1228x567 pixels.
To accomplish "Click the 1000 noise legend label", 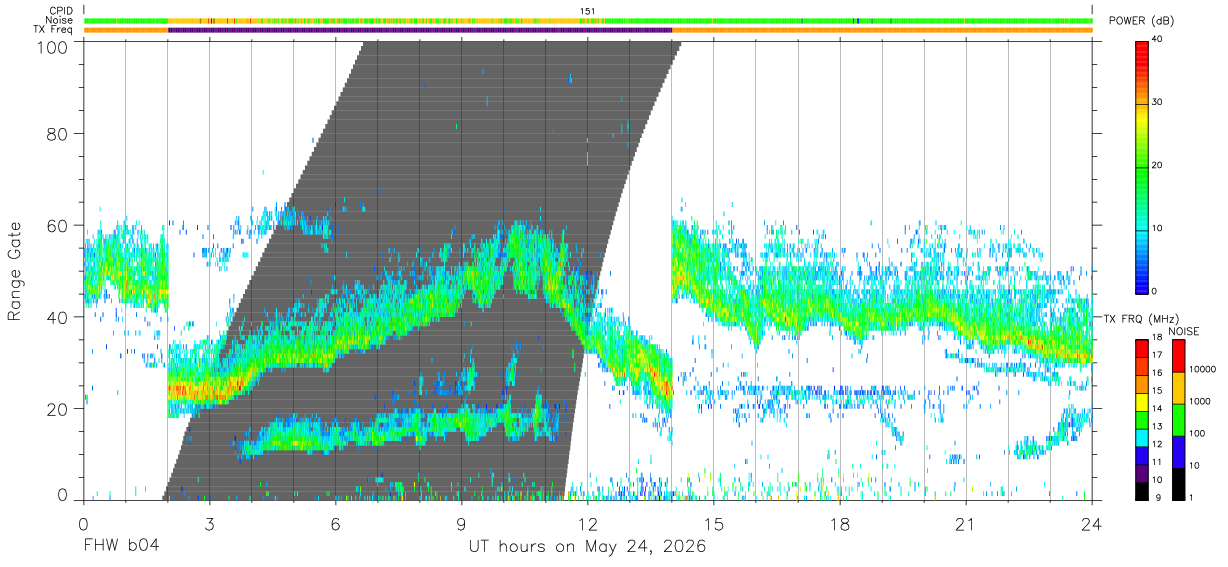I will 1200,401.
